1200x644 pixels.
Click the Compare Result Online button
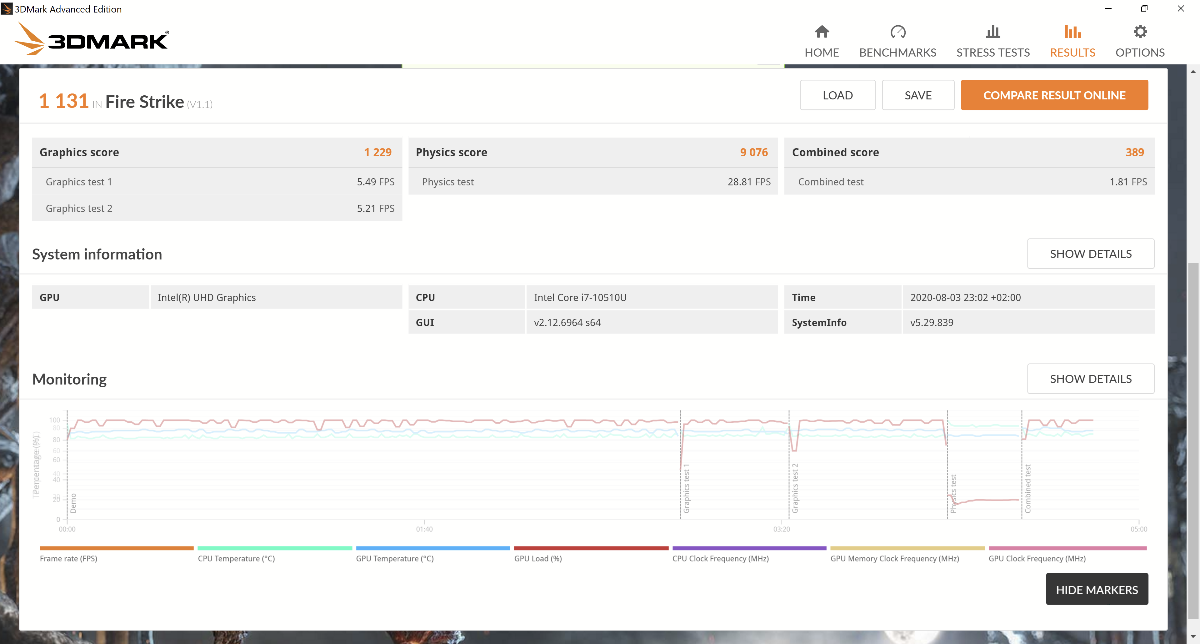click(x=1054, y=95)
